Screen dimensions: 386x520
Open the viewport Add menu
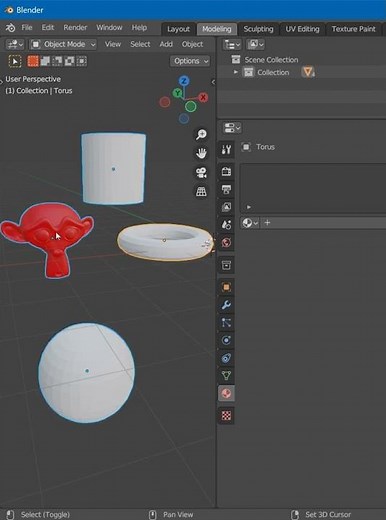(166, 44)
